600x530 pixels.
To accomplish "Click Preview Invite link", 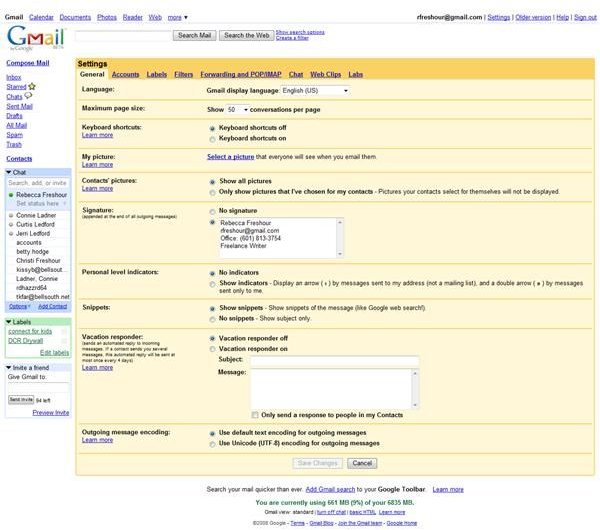I will [x=51, y=413].
